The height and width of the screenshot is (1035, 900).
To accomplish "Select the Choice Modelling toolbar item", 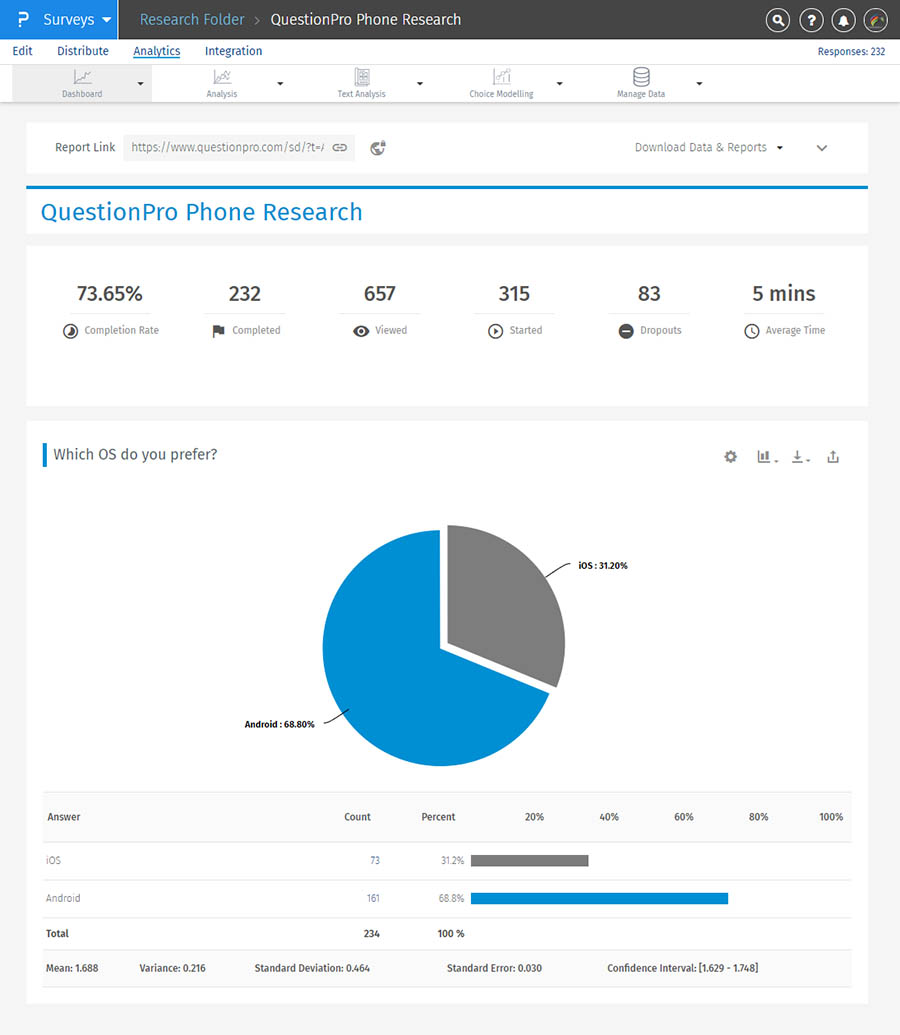I will 500,83.
